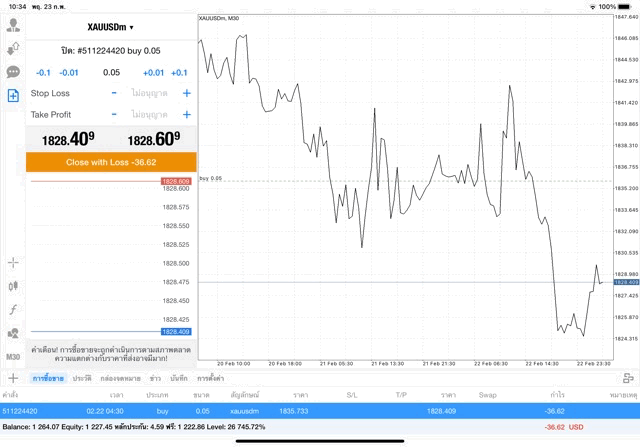This screenshot has height=447, width=640.
Task: Select the current price tag on chart axis
Action: (x=626, y=282)
